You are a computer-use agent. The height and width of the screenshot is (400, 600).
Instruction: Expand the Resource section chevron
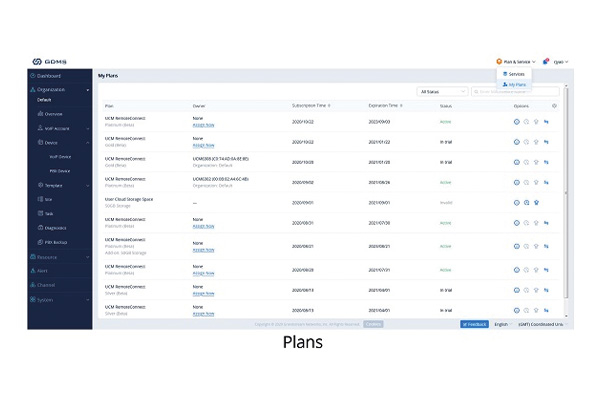click(x=88, y=257)
